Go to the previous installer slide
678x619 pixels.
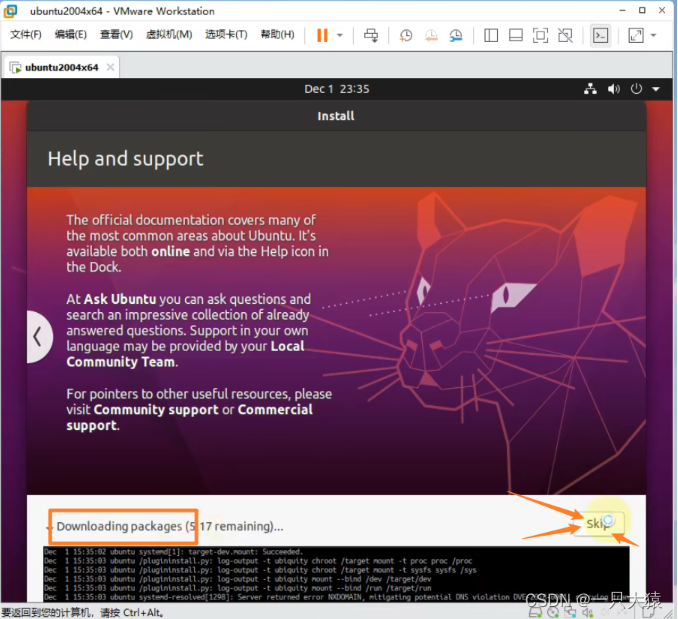(x=39, y=336)
